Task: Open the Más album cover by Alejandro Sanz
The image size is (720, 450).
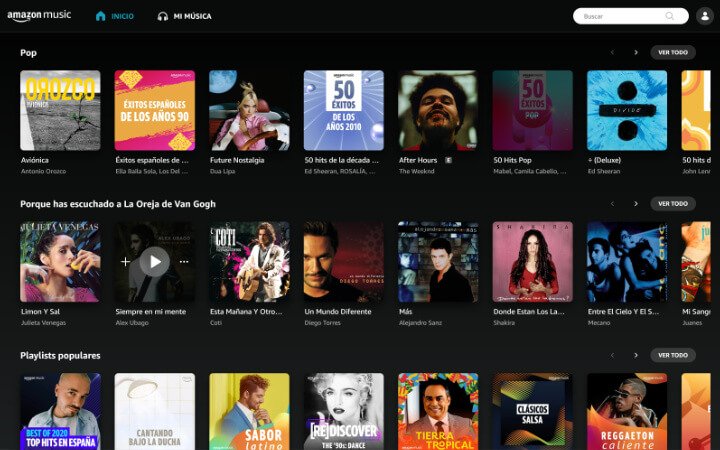Action: (438, 262)
